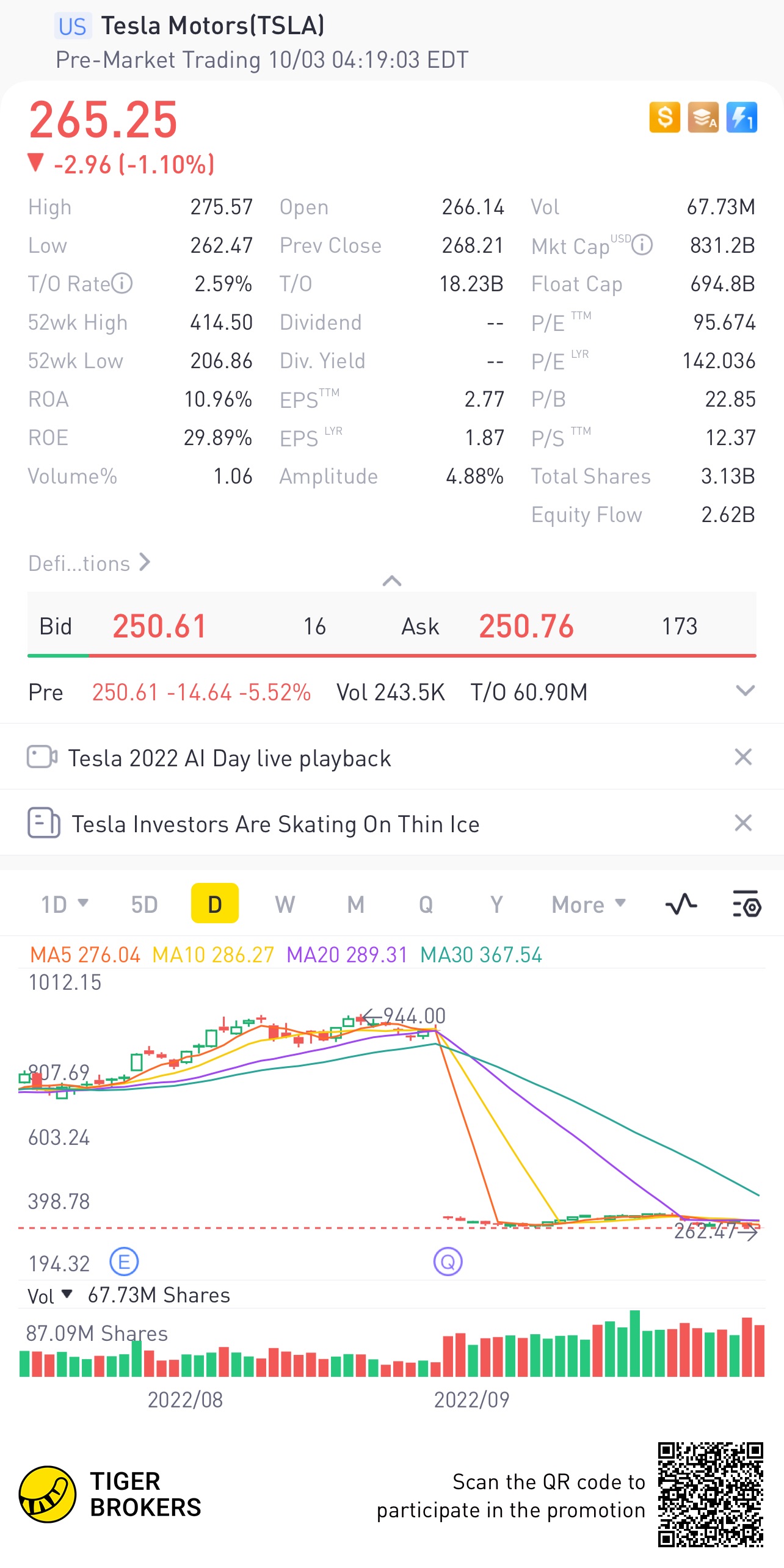Open chart settings icon with gear
This screenshot has height=1568, width=784.
[746, 904]
